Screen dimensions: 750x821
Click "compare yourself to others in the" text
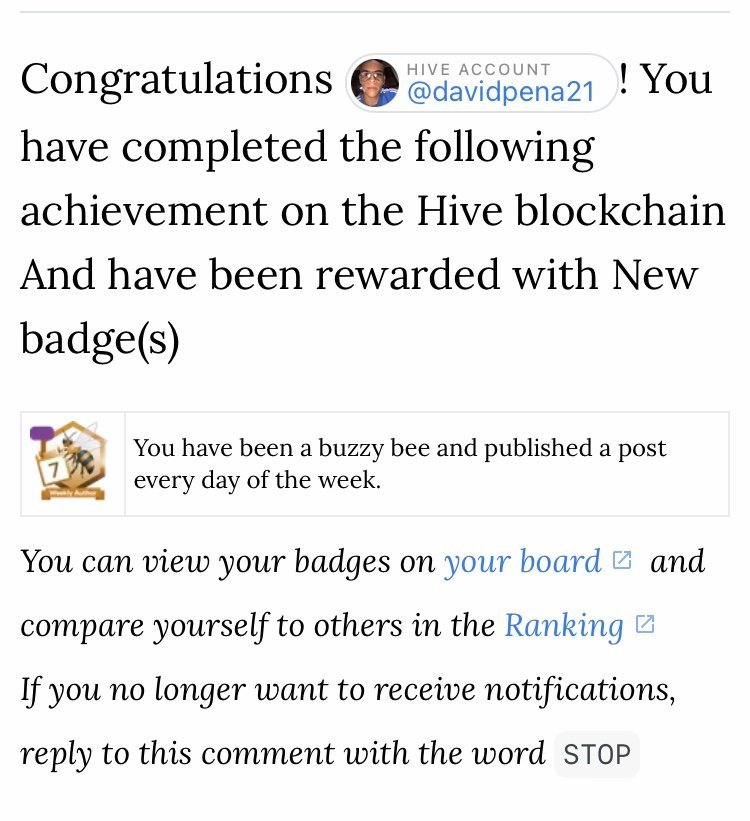coord(258,625)
